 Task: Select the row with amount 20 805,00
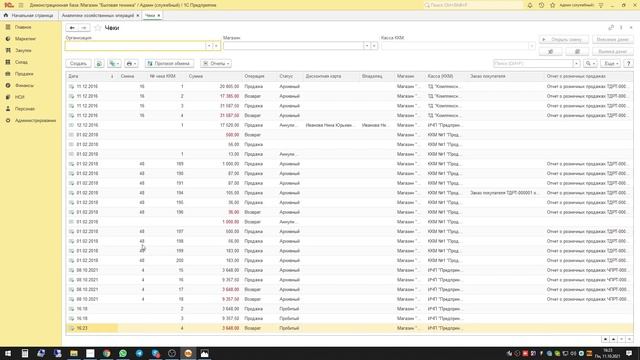pyautogui.click(x=349, y=87)
